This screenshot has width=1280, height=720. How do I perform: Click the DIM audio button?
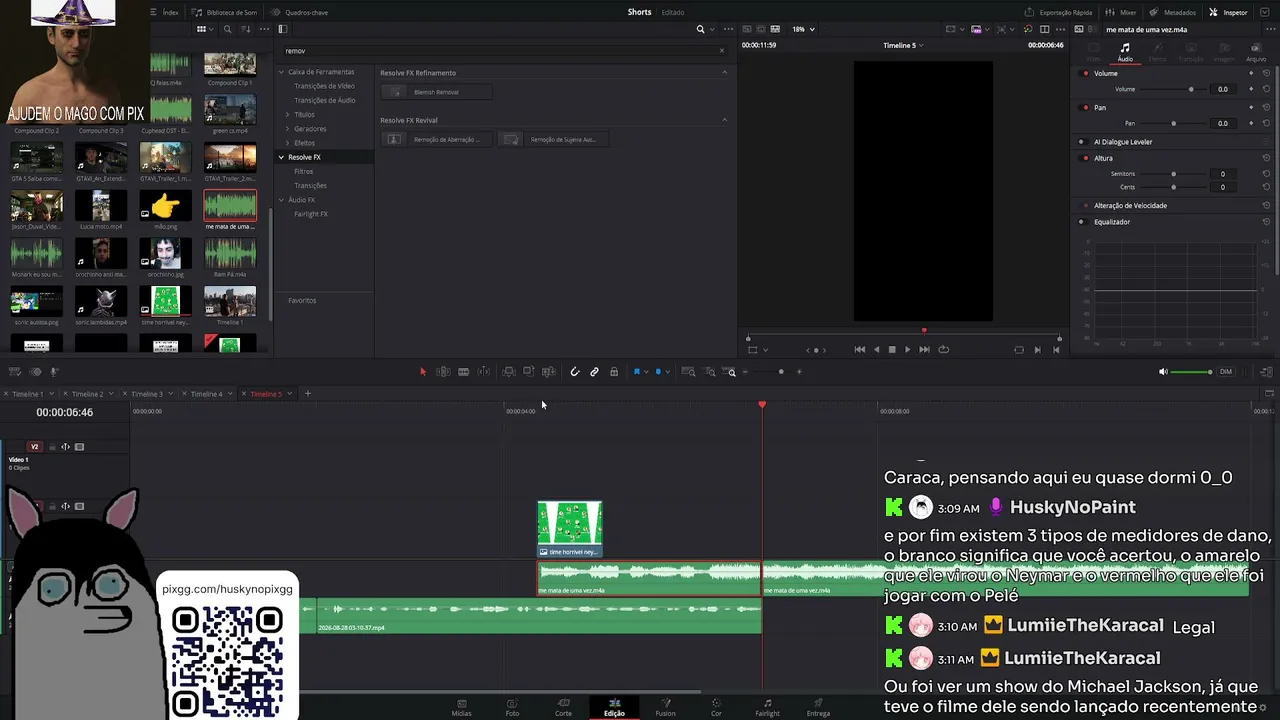tap(1226, 372)
